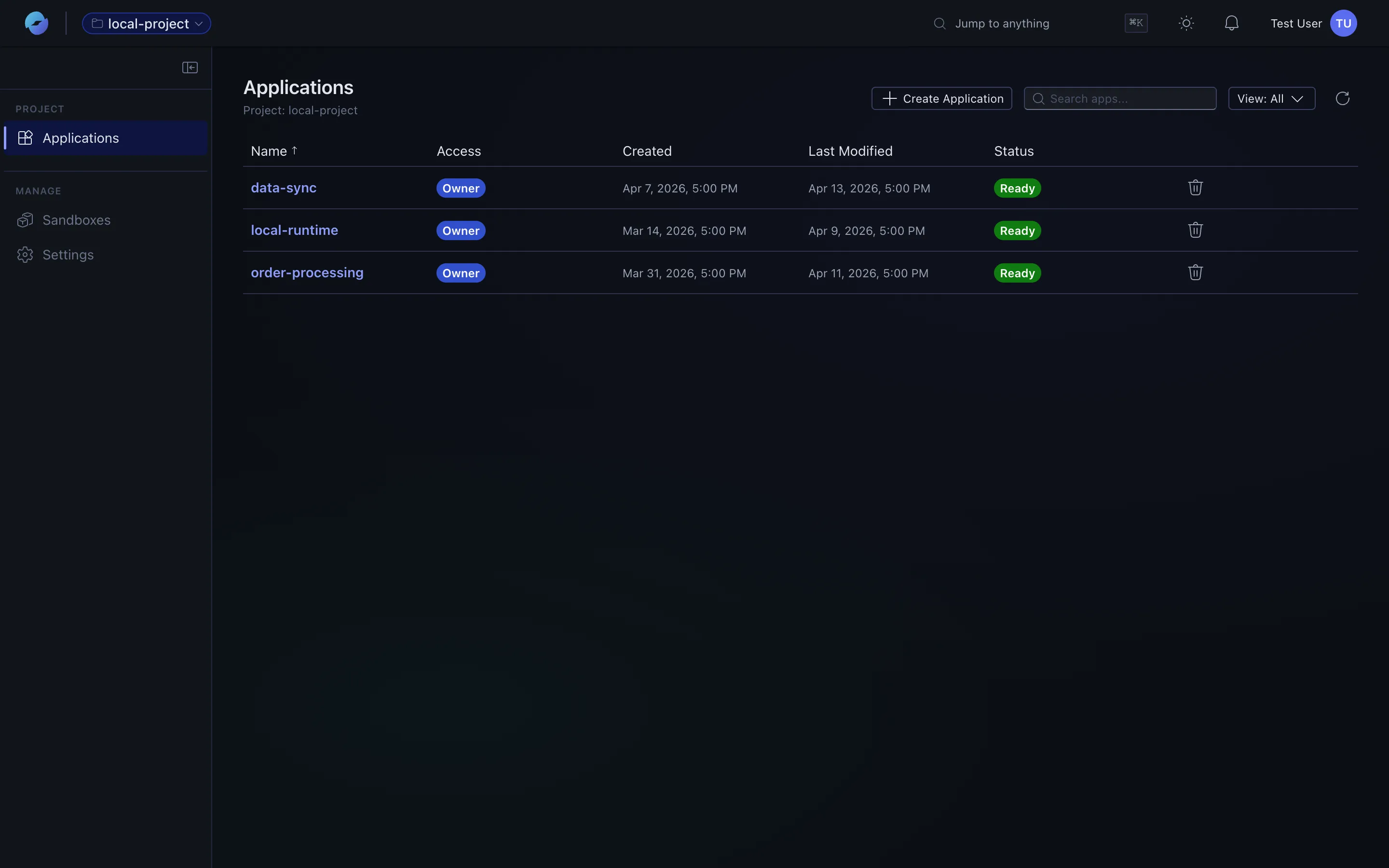Click Ready status of order-processing
Image resolution: width=1389 pixels, height=868 pixels.
(x=1017, y=273)
